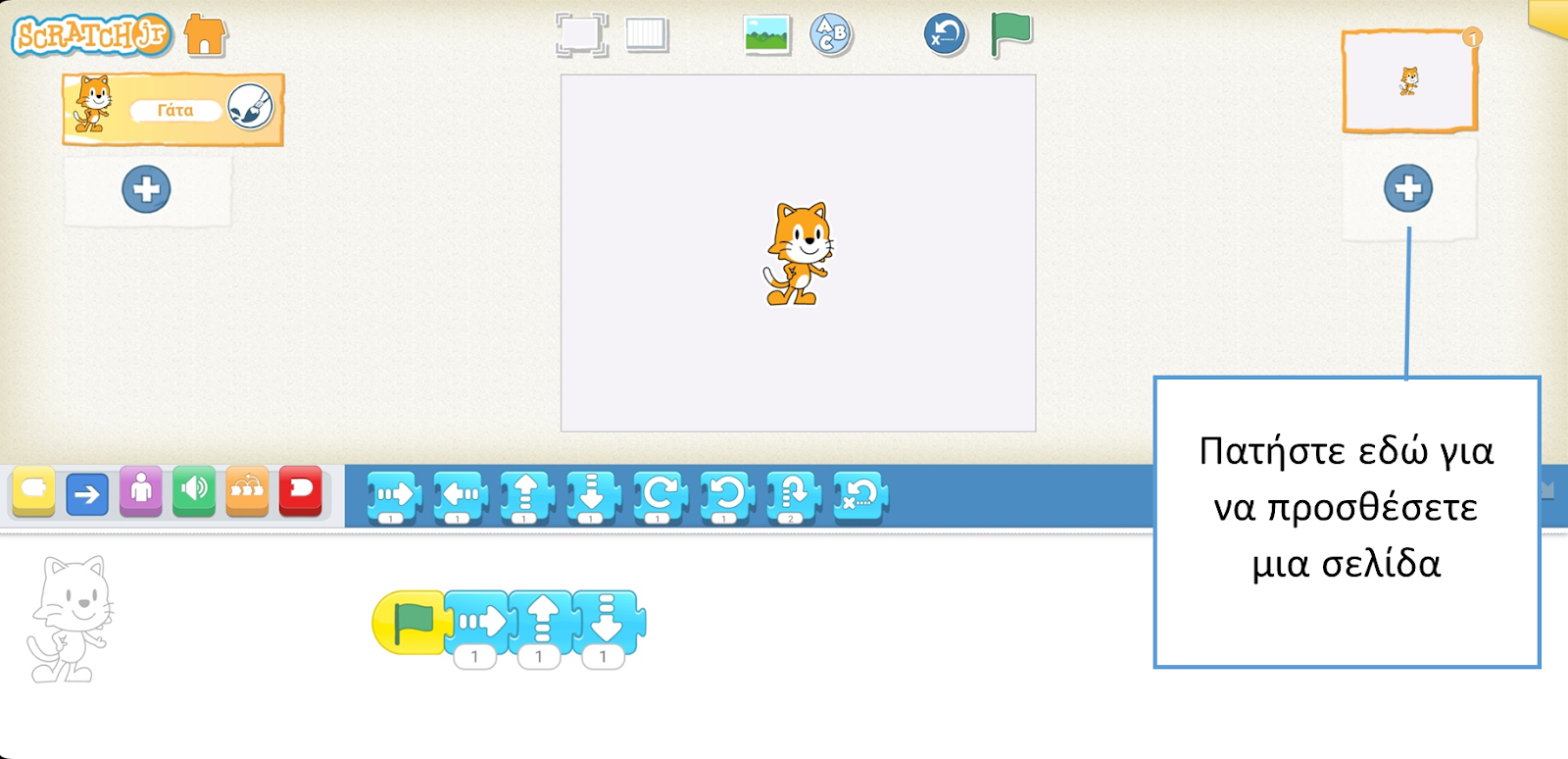Enter full screen presentation mode
This screenshot has height=759, width=1568.
point(581,34)
